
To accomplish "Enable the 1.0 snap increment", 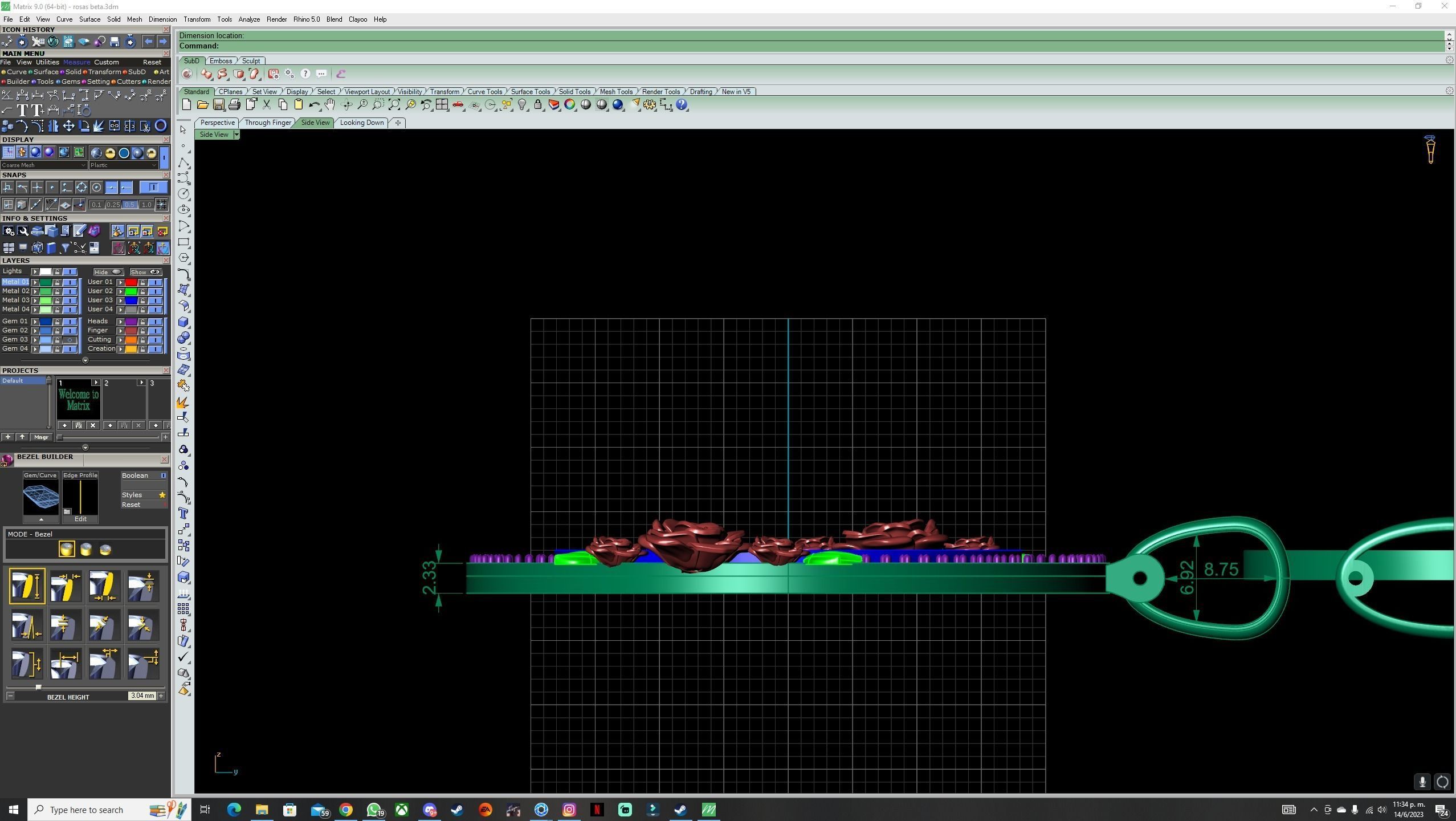I will 146,205.
